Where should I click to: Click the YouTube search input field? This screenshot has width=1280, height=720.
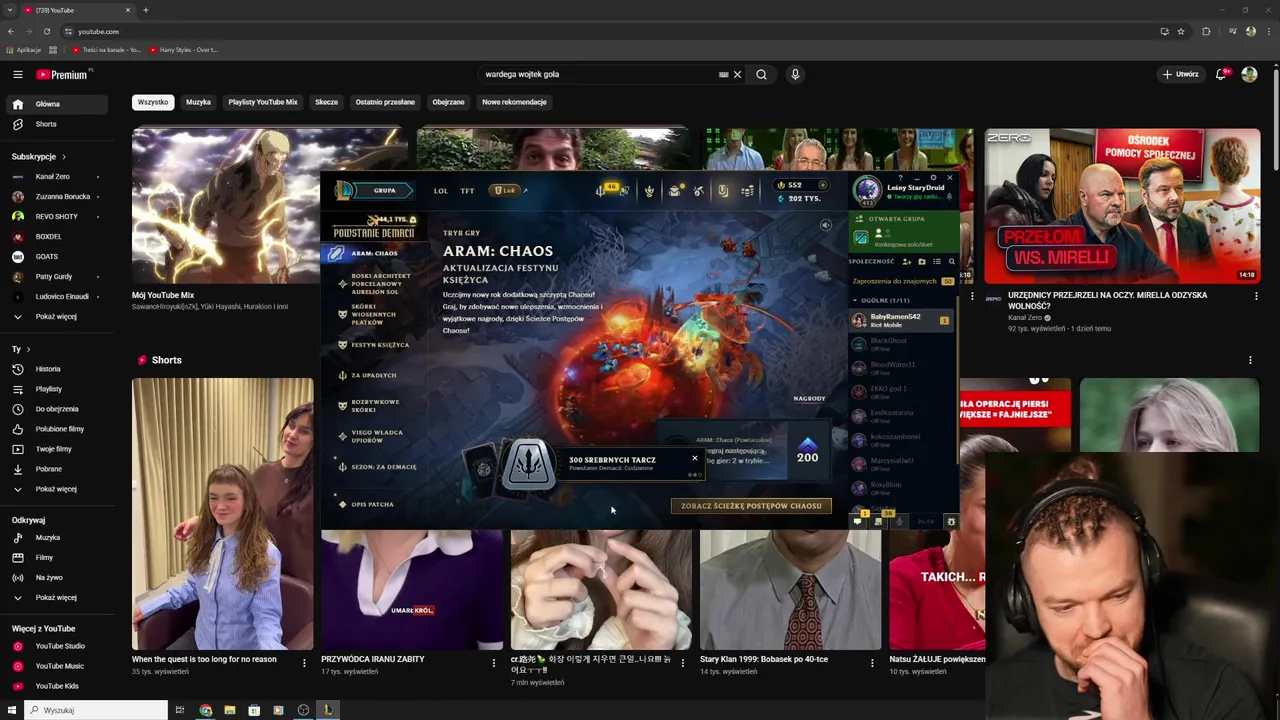point(600,74)
